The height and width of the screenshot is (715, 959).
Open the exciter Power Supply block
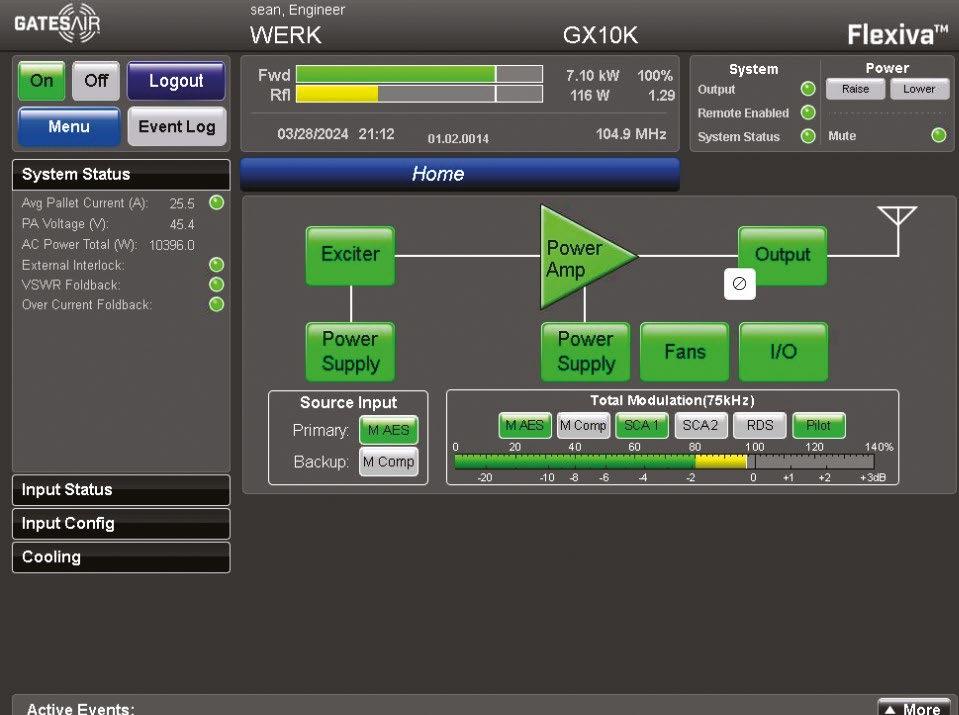pos(350,352)
